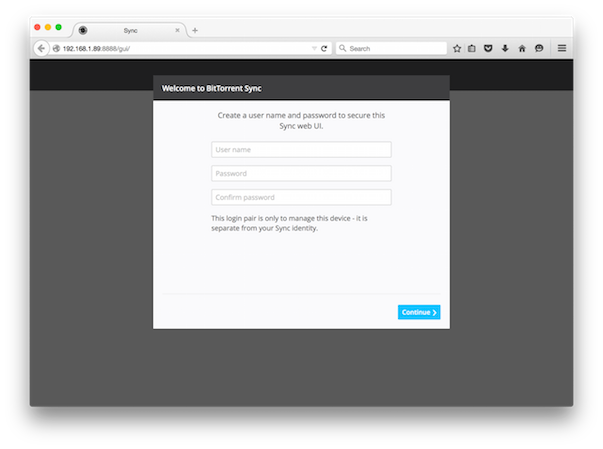Select the Sync browser tab
The height and width of the screenshot is (449, 603).
pyautogui.click(x=130, y=30)
